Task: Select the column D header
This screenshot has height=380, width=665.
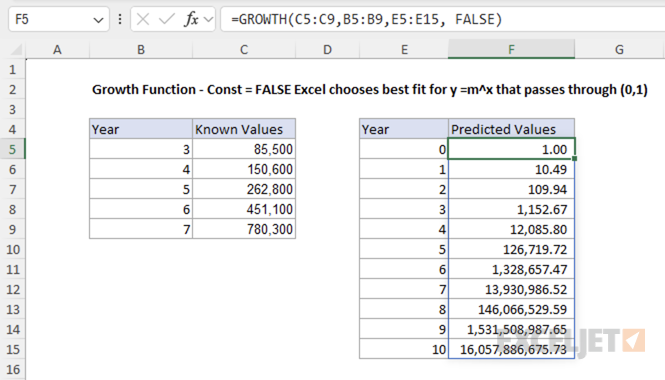Action: [327, 50]
